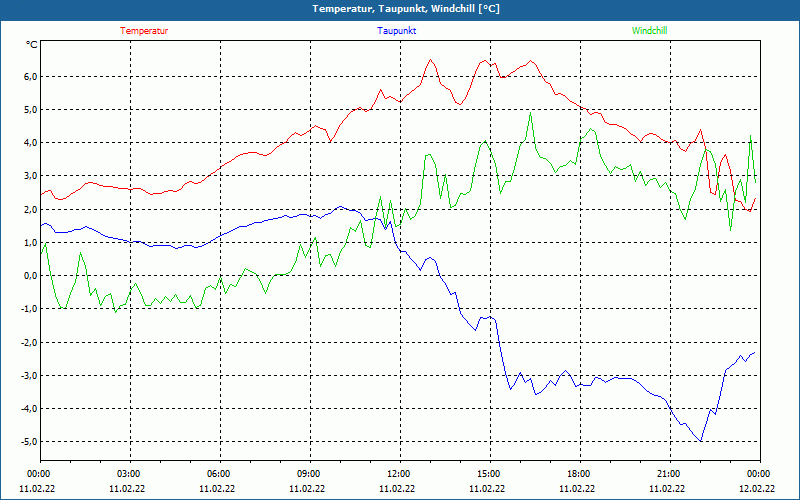800x500 pixels.
Task: Click the '00:00' time label above 12.02.22
Action: [x=757, y=474]
